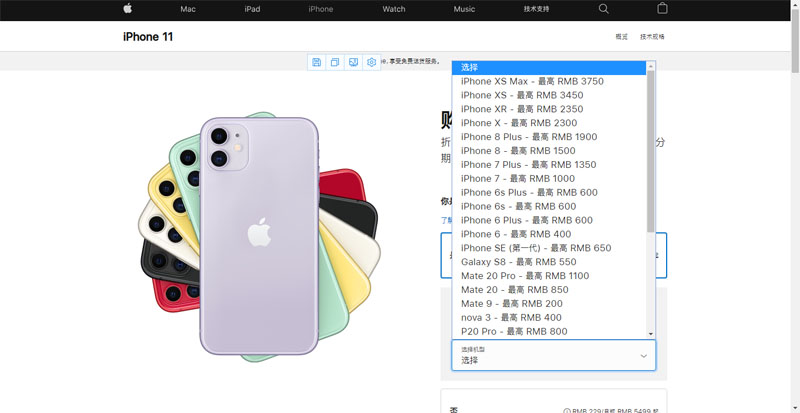Image resolution: width=800 pixels, height=413 pixels.
Task: Click the picture-in-picture screen icon
Action: click(x=353, y=62)
